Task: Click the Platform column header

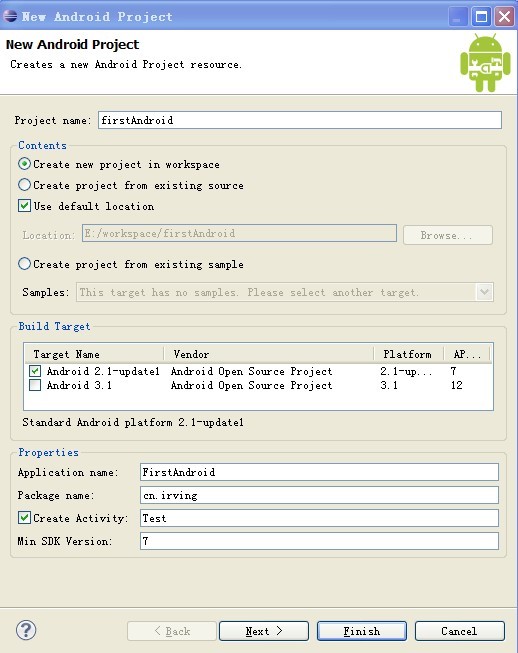Action: pyautogui.click(x=408, y=354)
